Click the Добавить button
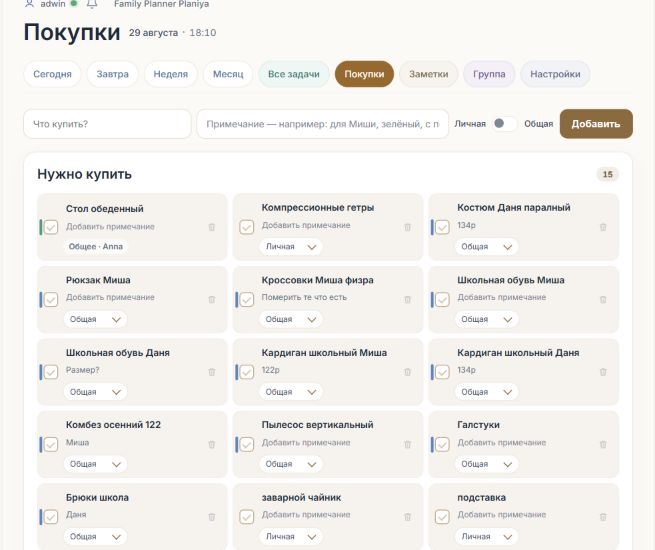 [596, 124]
